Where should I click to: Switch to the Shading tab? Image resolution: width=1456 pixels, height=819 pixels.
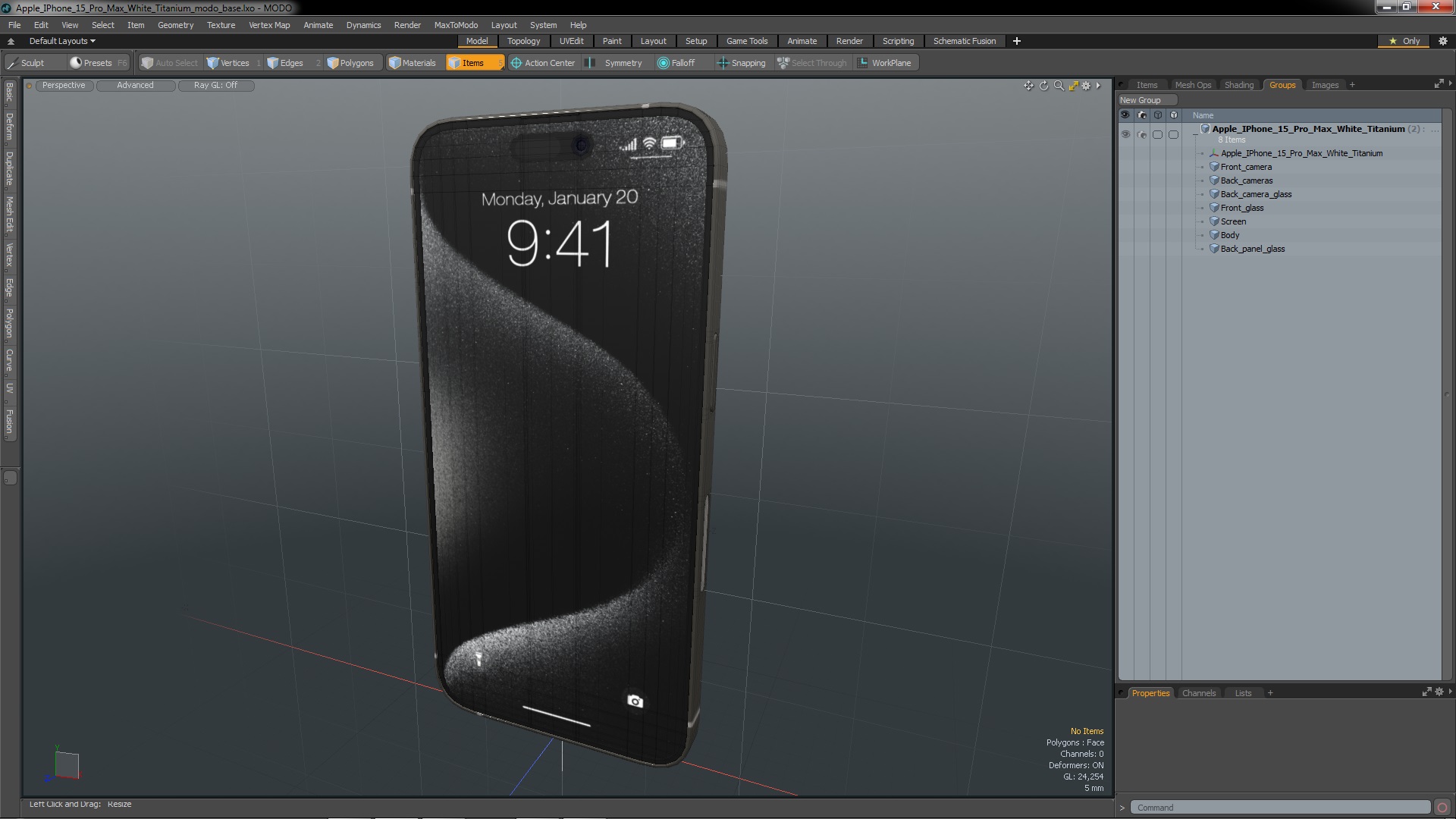[x=1239, y=85]
